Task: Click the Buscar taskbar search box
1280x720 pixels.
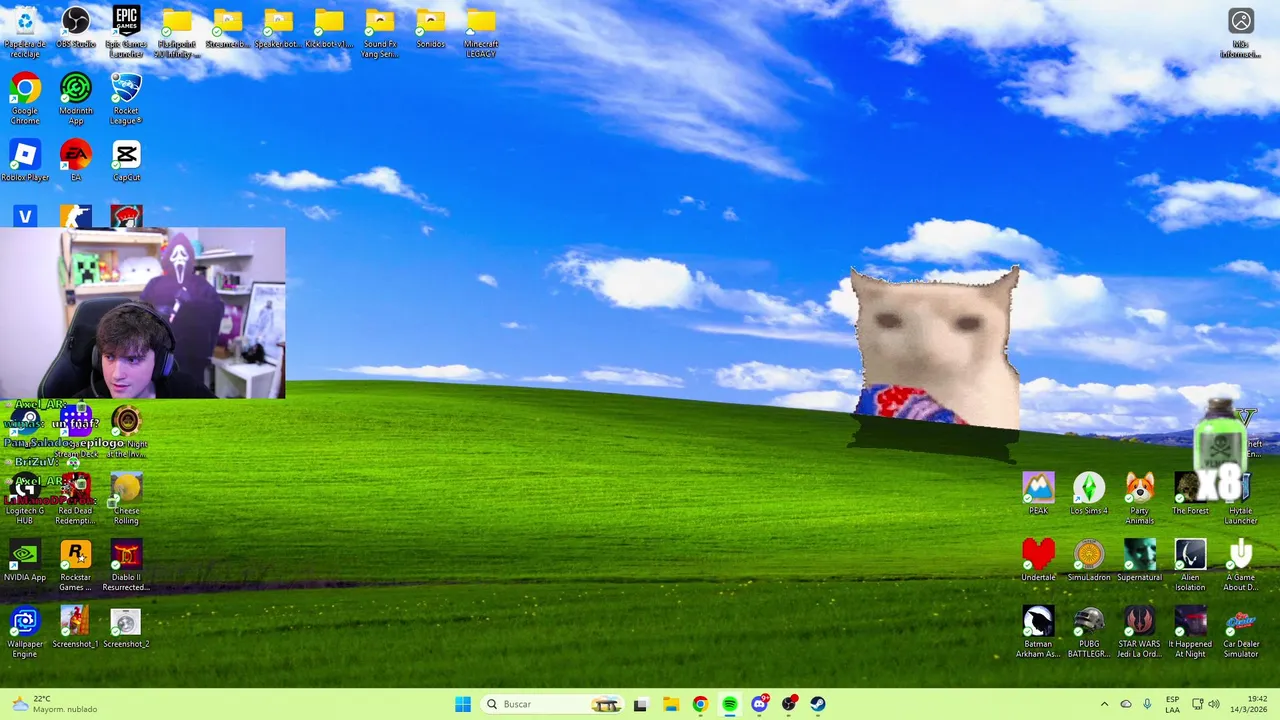Action: pos(551,704)
